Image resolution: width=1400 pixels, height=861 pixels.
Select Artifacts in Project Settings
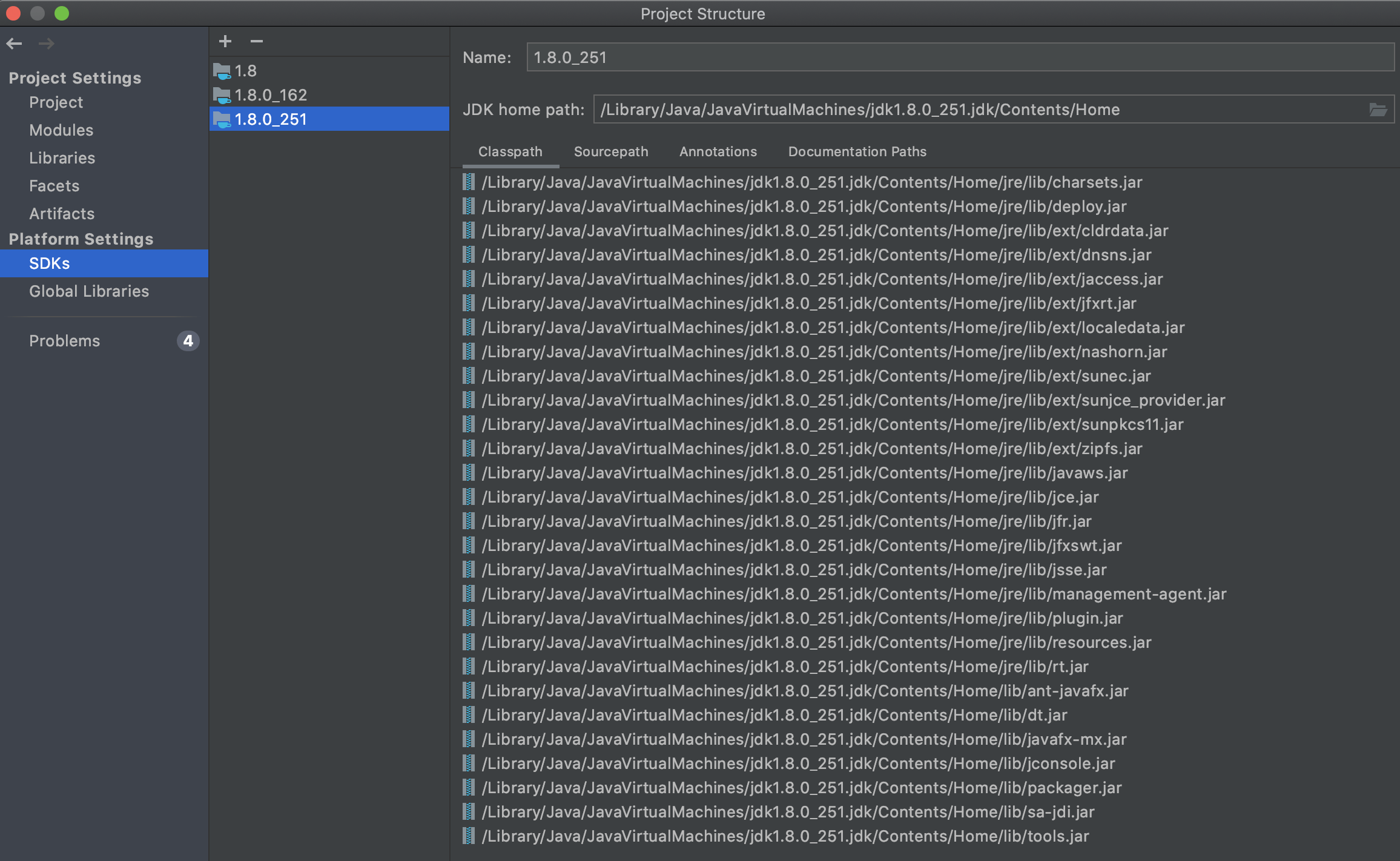pyautogui.click(x=62, y=213)
